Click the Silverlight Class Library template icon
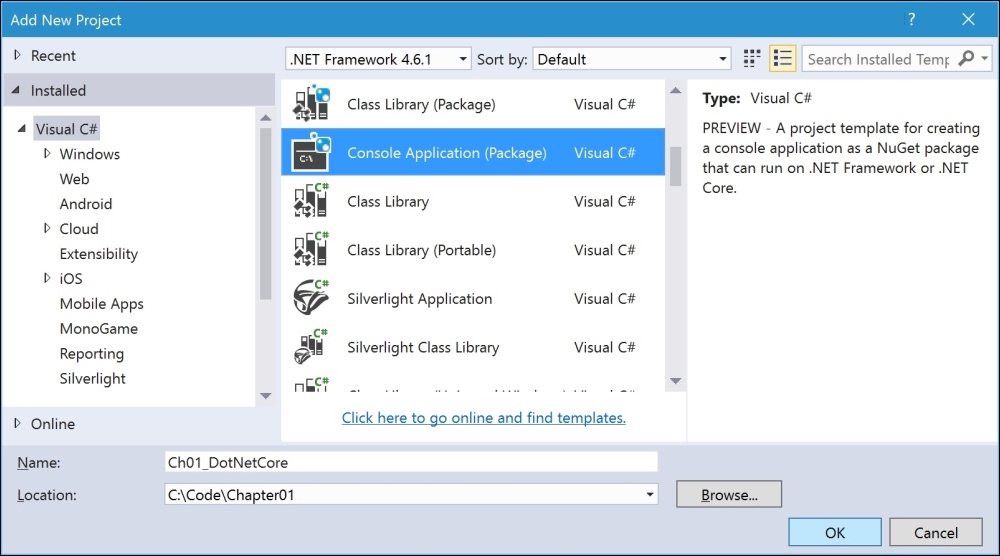 point(311,347)
